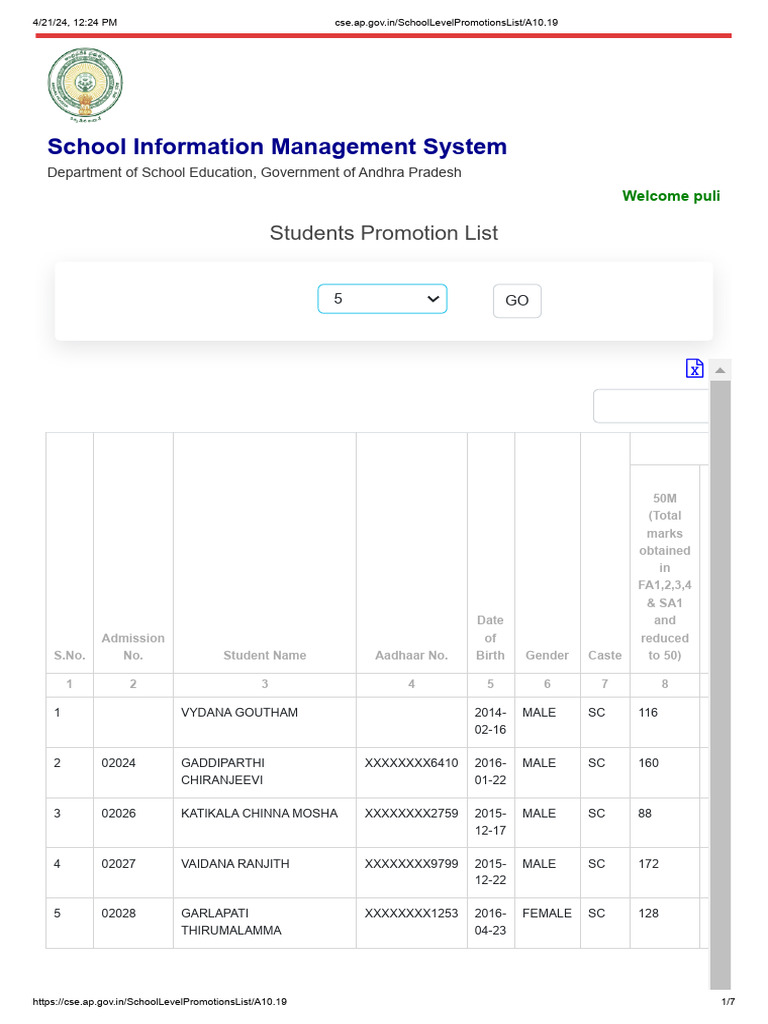The width and height of the screenshot is (768, 1024).
Task: Select the name KATIKALA CHINNA MOSHA
Action: tap(259, 813)
